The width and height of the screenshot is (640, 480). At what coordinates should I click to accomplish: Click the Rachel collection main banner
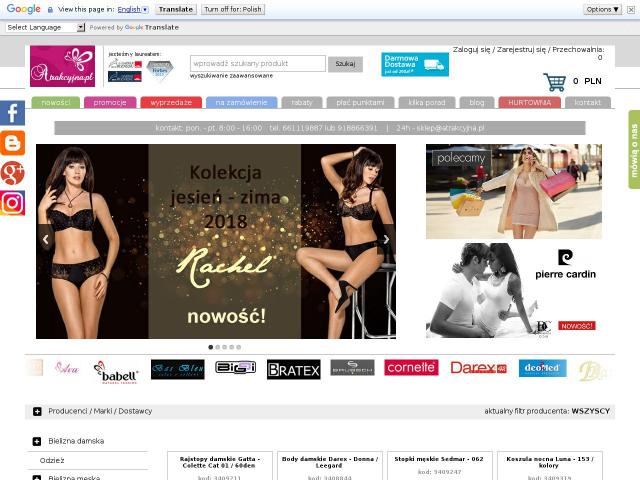click(x=216, y=241)
